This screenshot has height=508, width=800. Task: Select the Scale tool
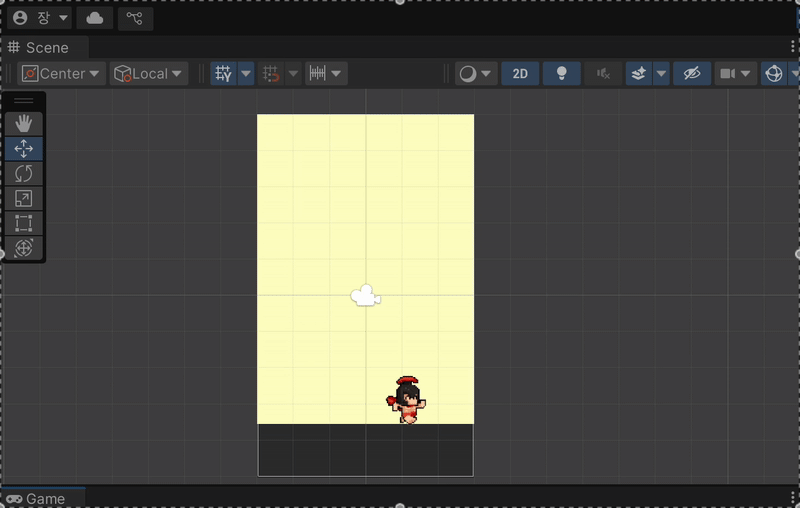23,198
